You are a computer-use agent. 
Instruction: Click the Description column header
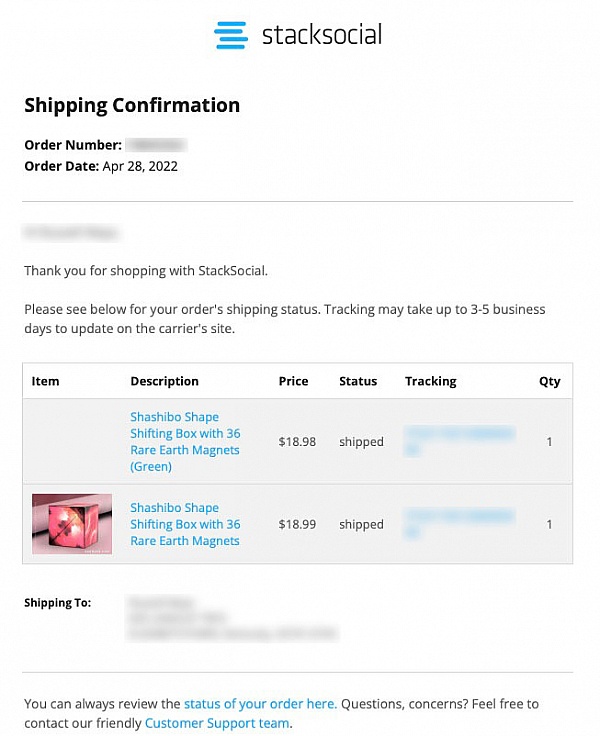pos(164,381)
